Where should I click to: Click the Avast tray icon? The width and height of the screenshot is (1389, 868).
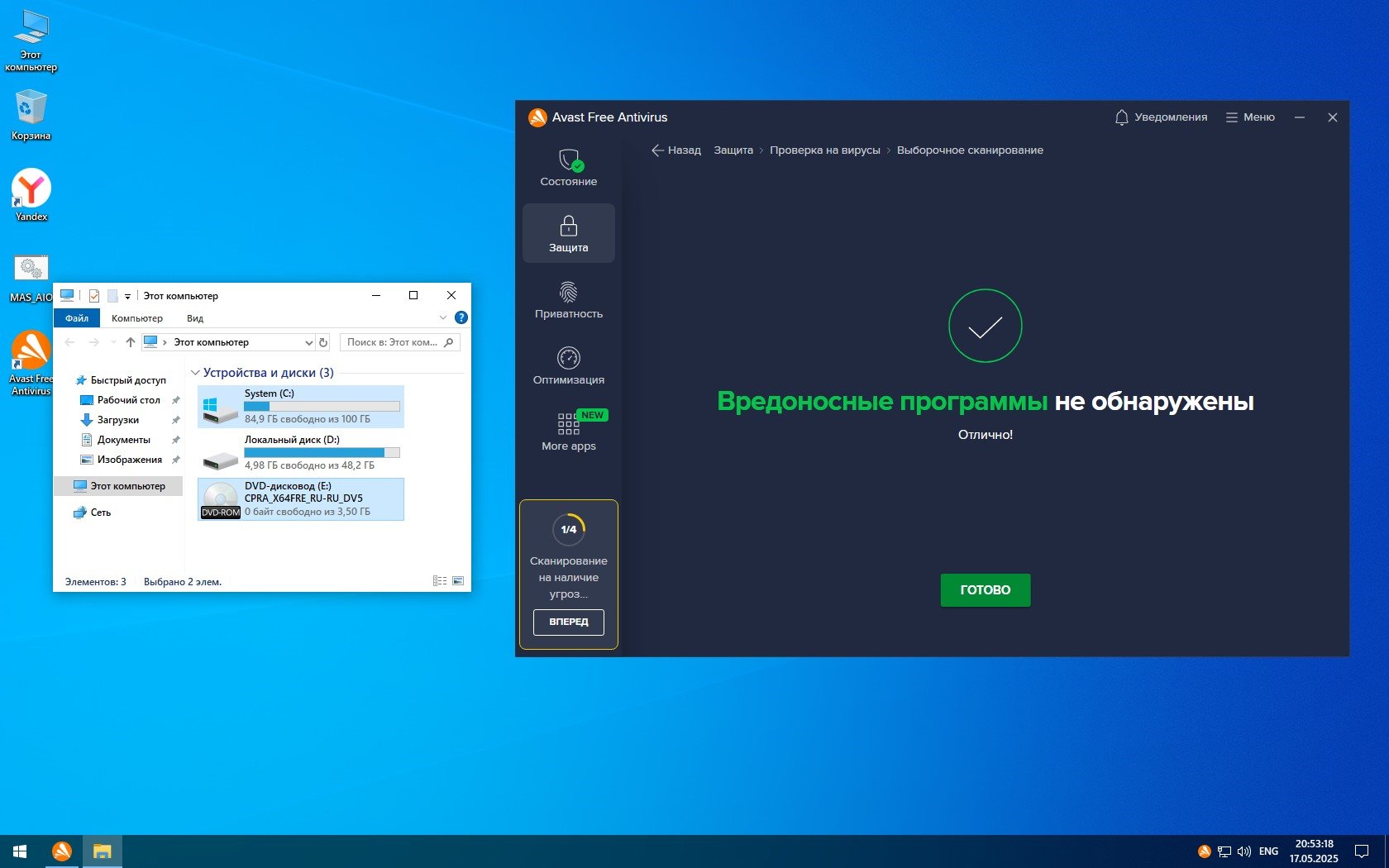click(x=1204, y=851)
